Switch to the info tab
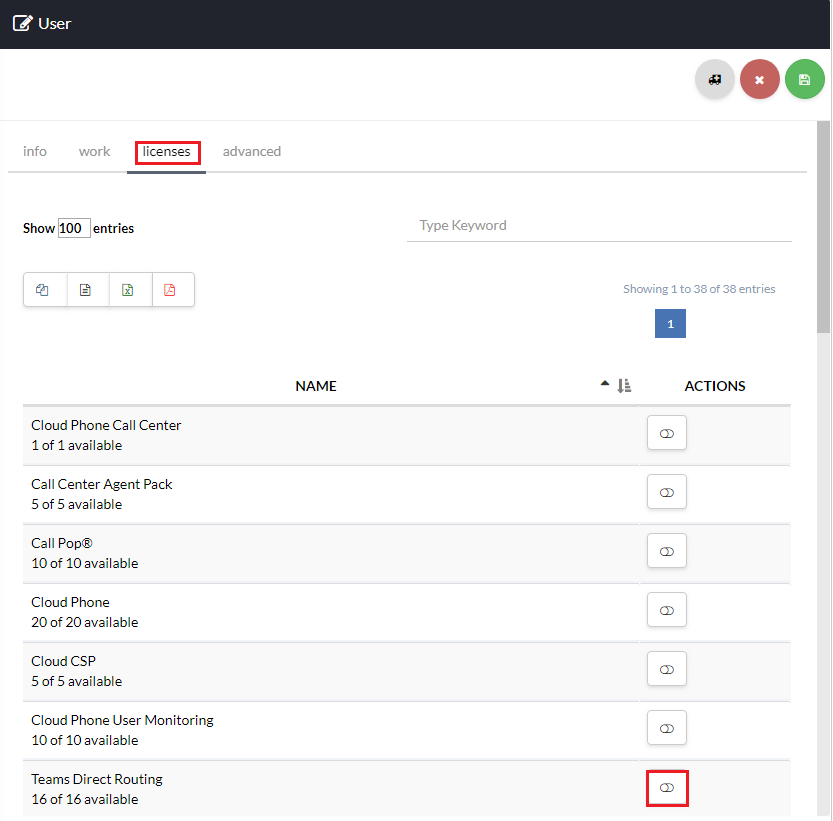 click(35, 152)
